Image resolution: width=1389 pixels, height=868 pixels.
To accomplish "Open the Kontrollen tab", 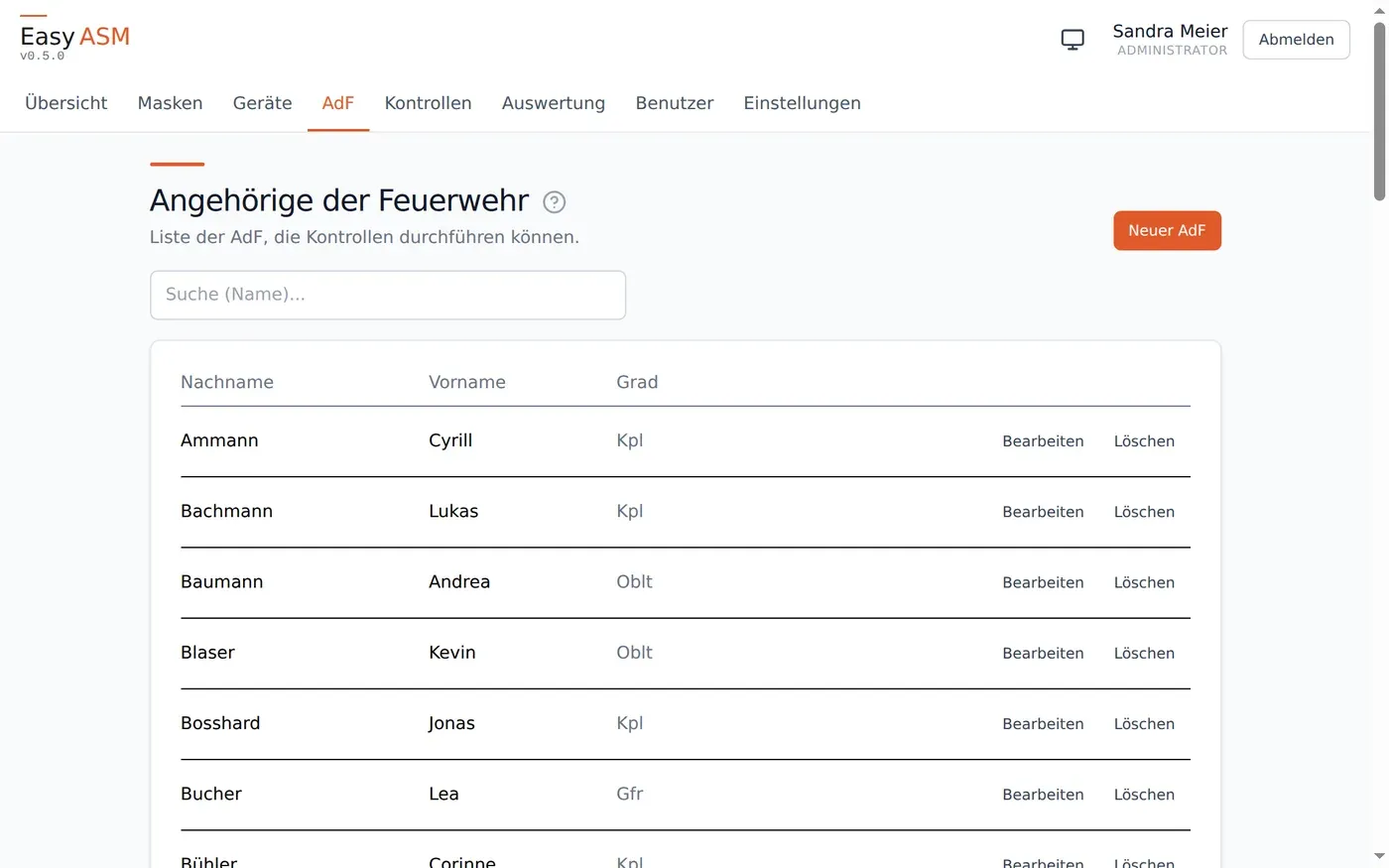I will click(x=429, y=103).
